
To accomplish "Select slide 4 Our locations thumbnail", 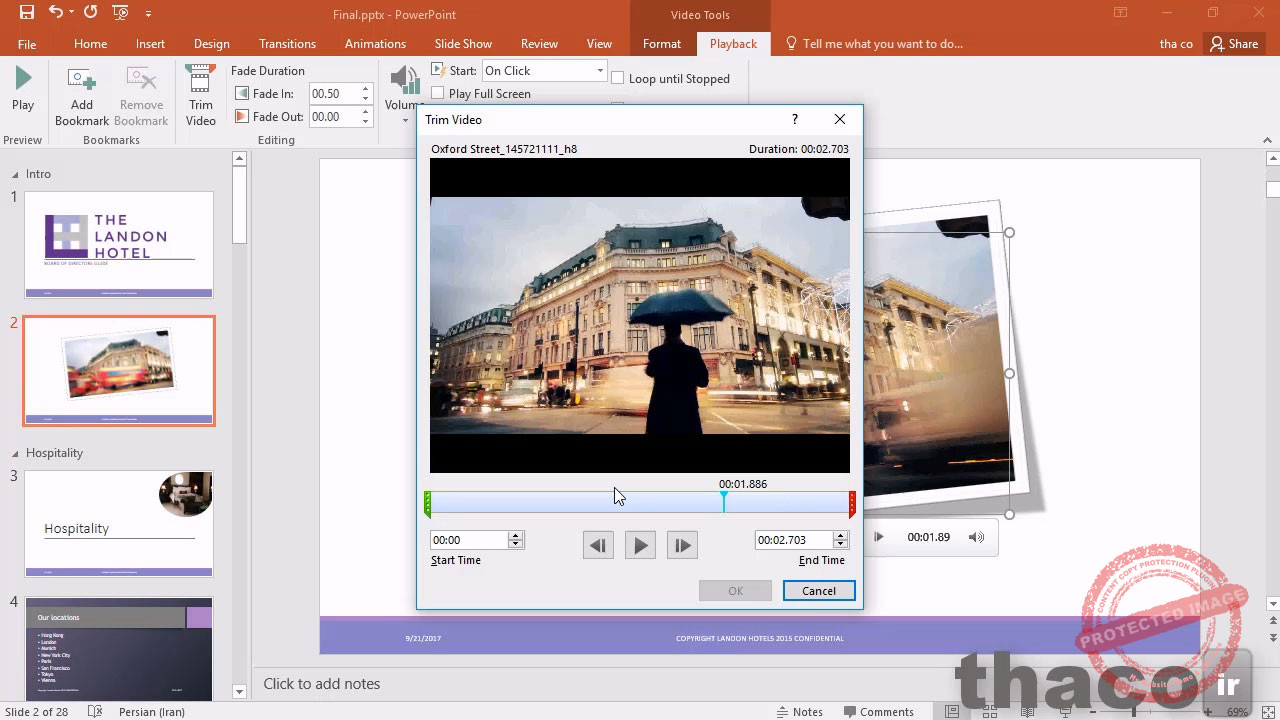I will pos(119,649).
